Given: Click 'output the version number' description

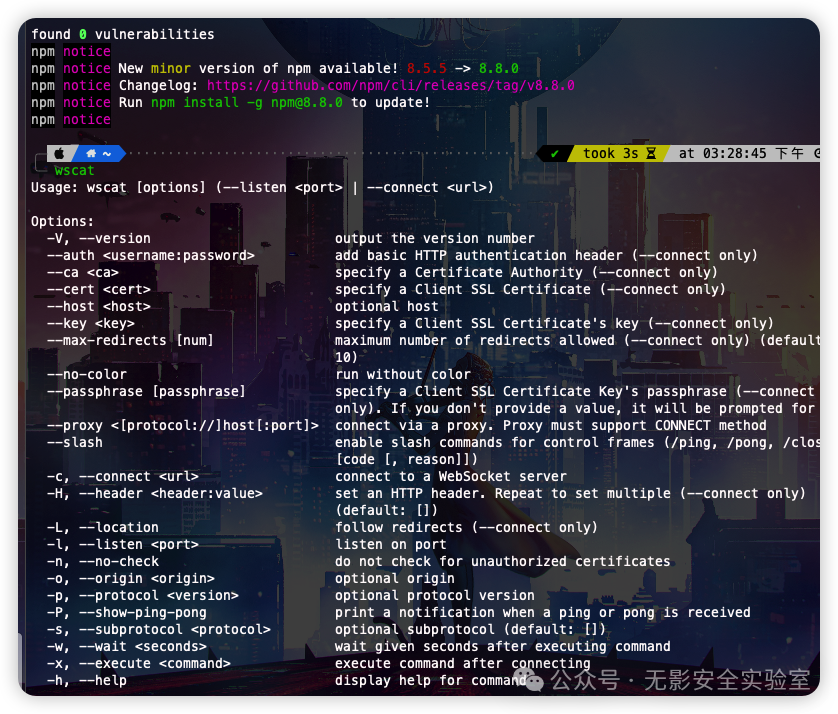Looking at the screenshot, I should point(435,238).
